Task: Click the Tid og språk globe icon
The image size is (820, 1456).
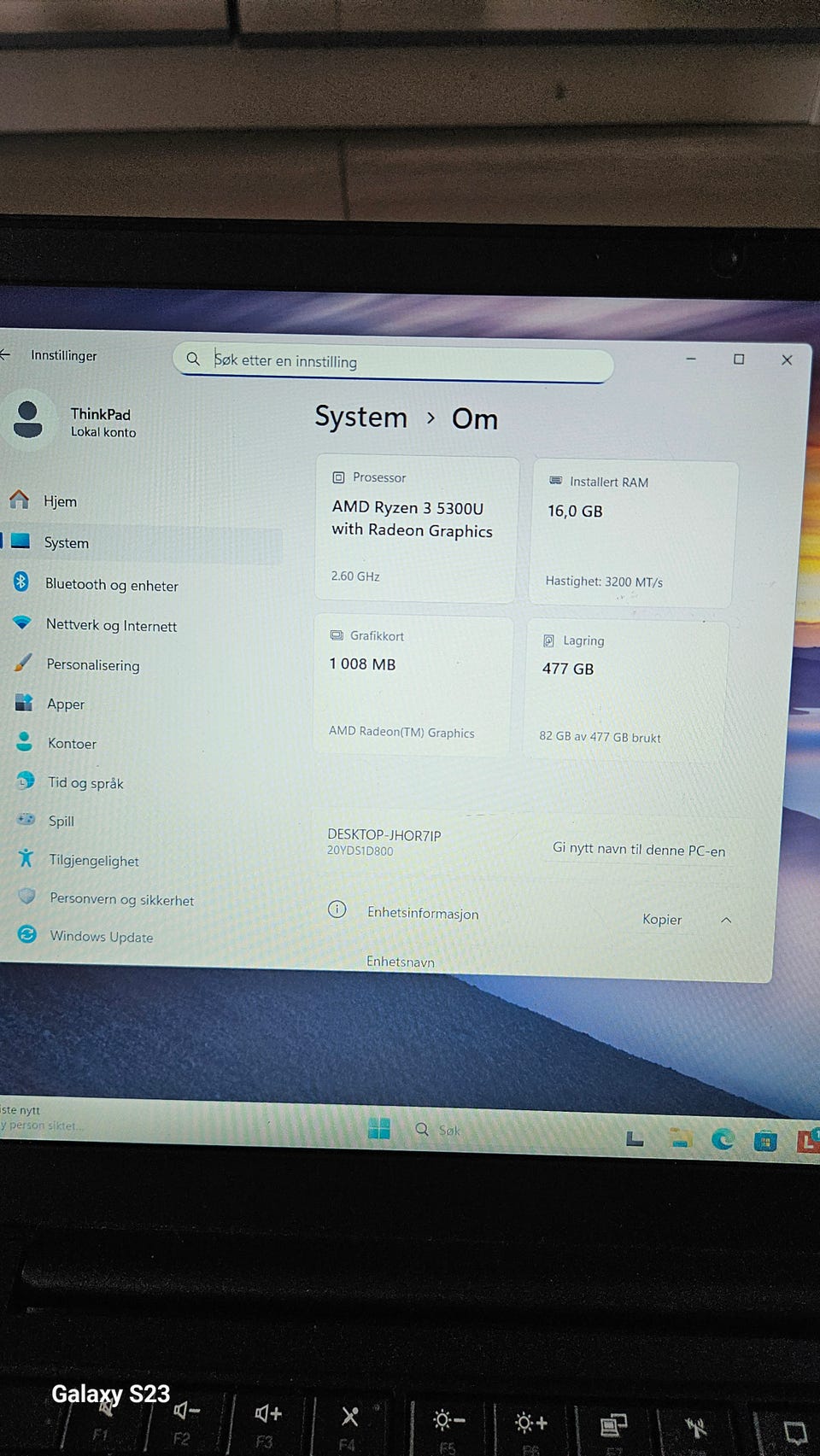Action: [26, 781]
